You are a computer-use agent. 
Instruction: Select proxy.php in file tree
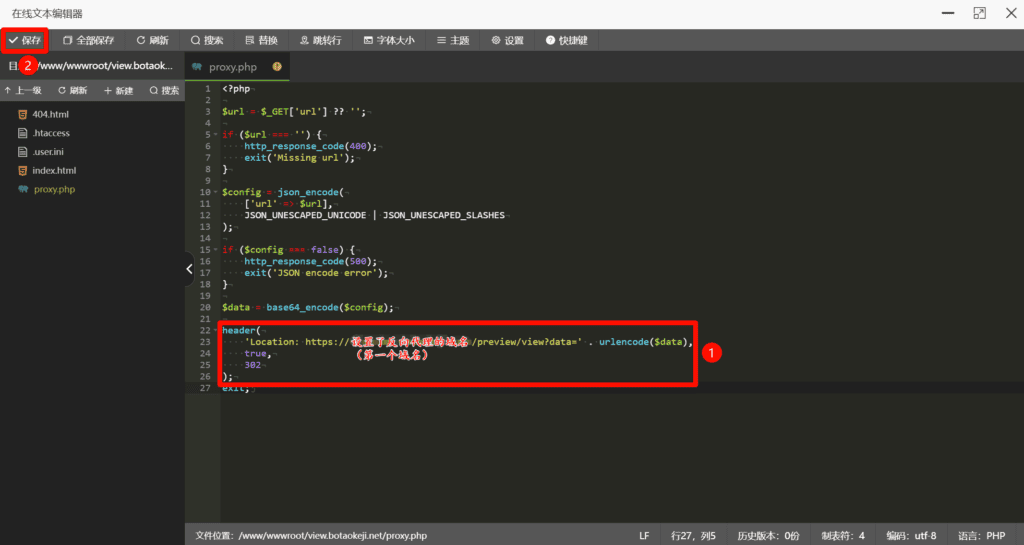[x=54, y=189]
